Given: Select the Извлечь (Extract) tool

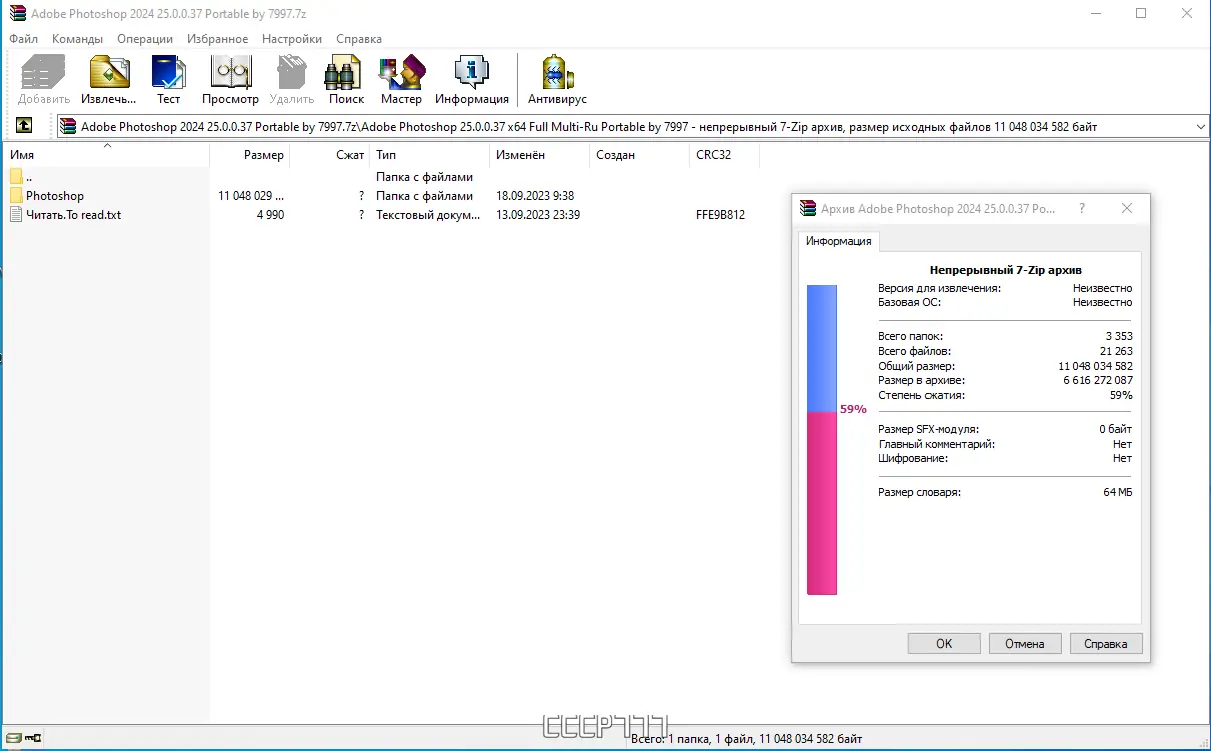Looking at the screenshot, I should pos(107,75).
